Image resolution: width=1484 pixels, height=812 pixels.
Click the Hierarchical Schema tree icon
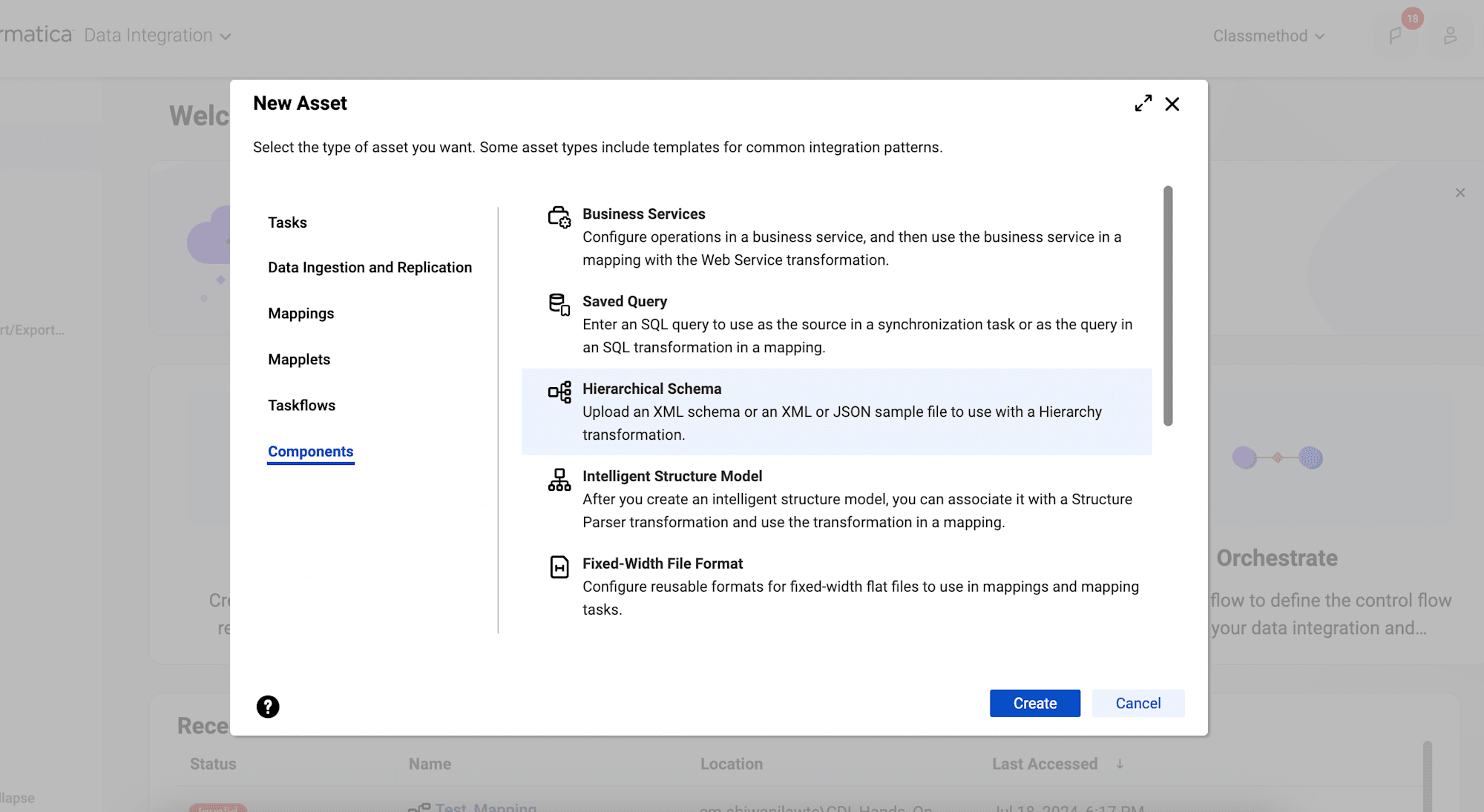(559, 392)
